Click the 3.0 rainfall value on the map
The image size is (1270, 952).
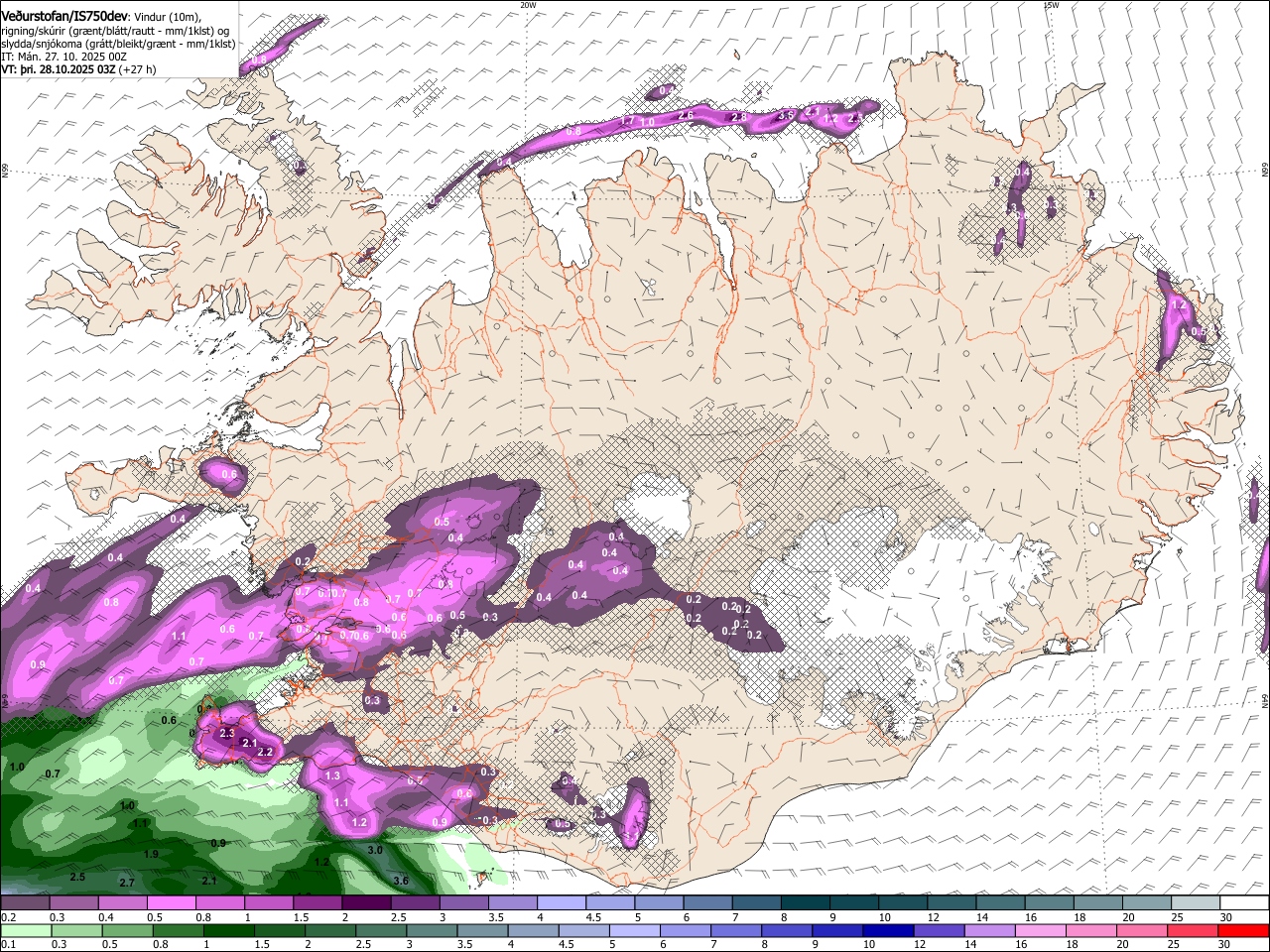pyautogui.click(x=375, y=851)
